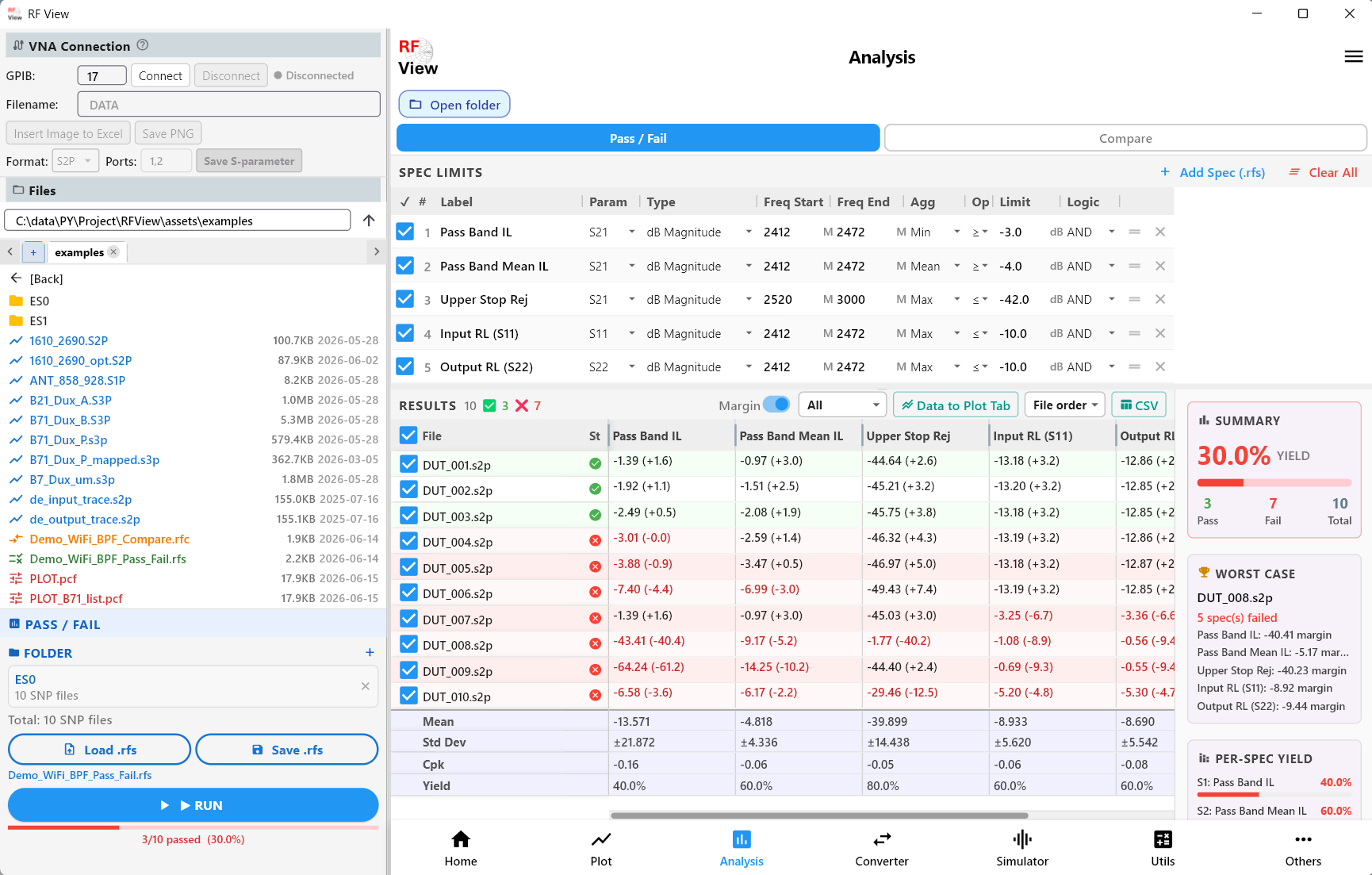Open the Others page

click(x=1303, y=848)
